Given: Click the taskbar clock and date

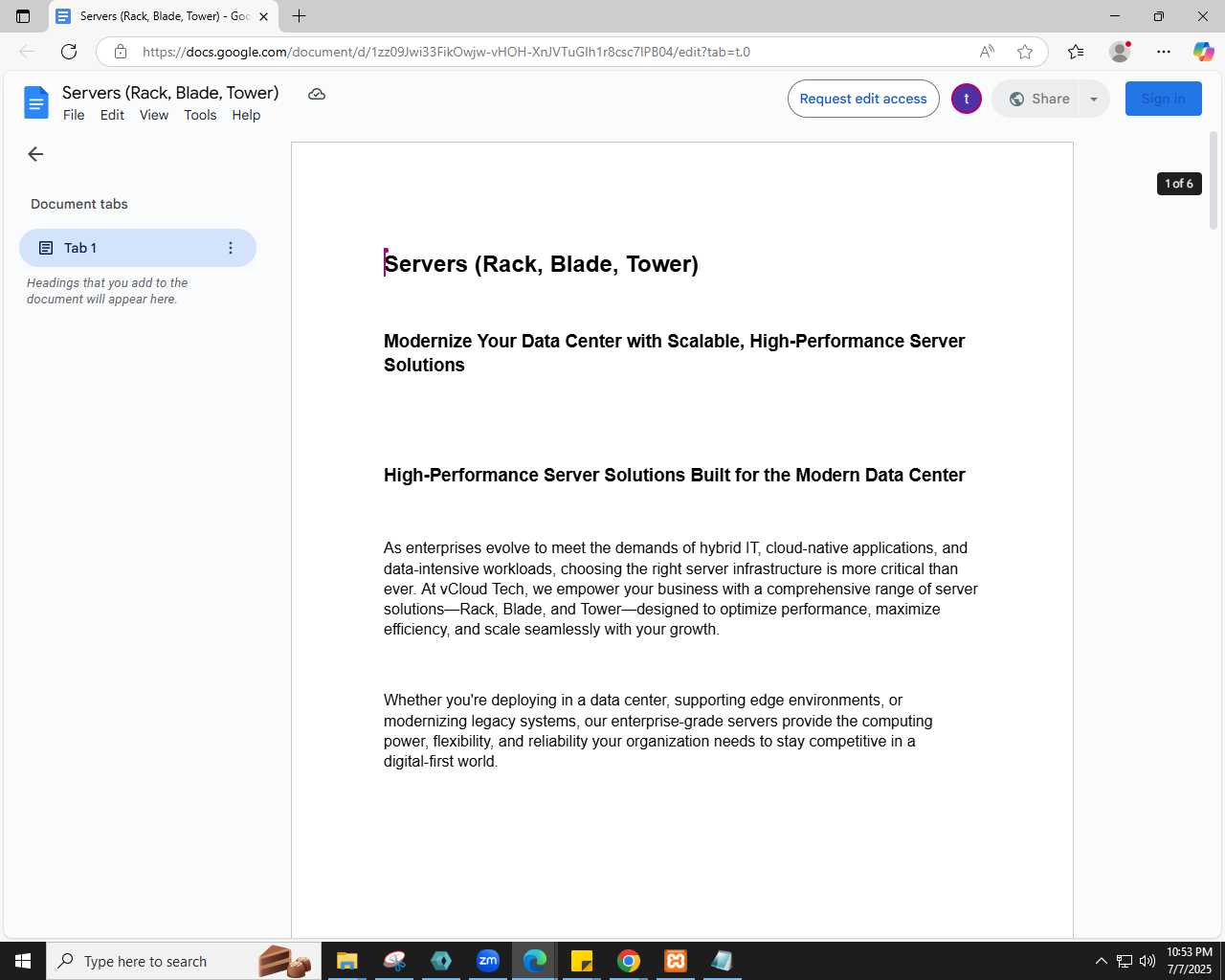Looking at the screenshot, I should [1190, 961].
